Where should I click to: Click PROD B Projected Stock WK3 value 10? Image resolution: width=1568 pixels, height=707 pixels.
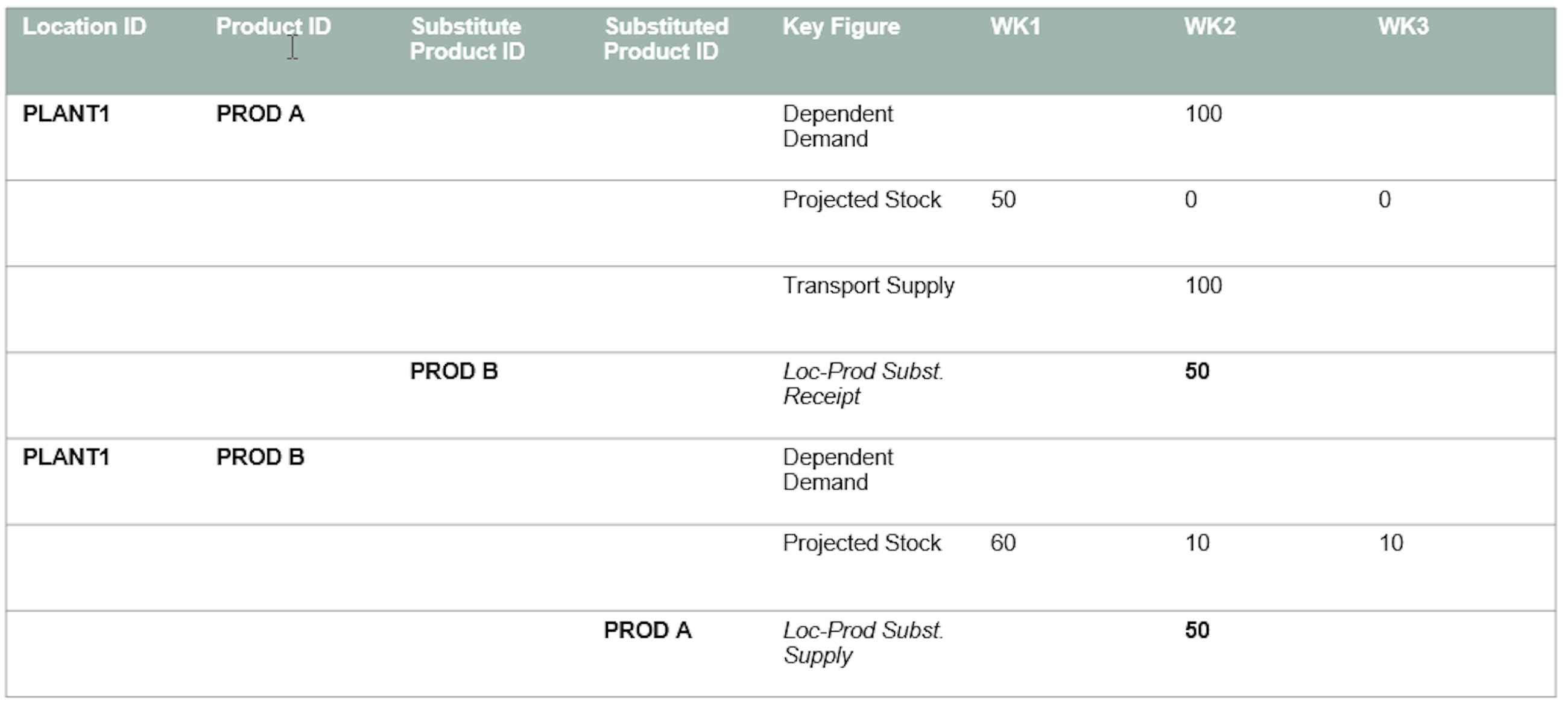click(x=1391, y=543)
